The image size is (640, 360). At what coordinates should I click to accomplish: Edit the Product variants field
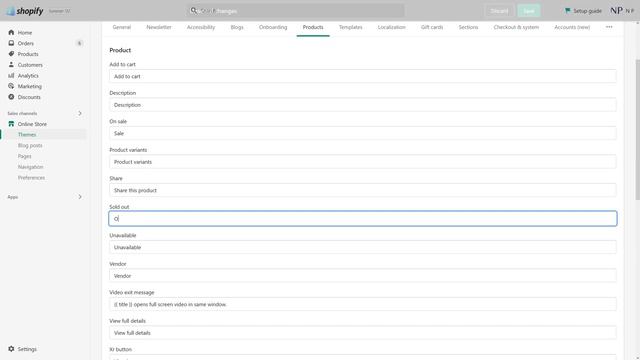[362, 162]
